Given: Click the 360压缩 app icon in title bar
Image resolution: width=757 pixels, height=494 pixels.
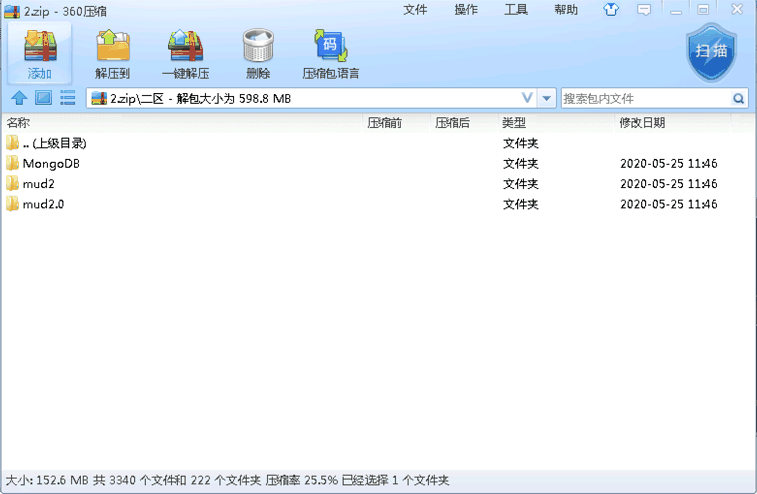Looking at the screenshot, I should pos(12,11).
